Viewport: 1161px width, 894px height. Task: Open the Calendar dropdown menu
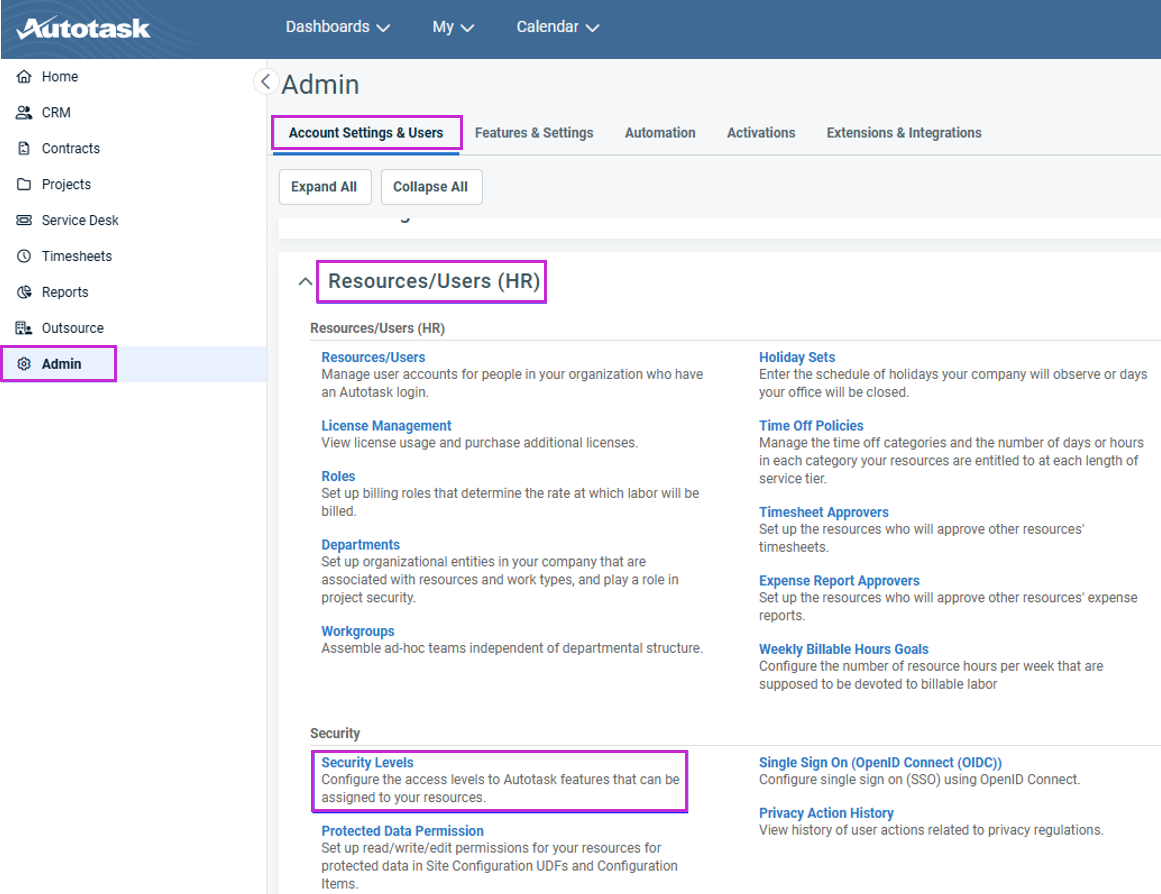click(x=557, y=27)
